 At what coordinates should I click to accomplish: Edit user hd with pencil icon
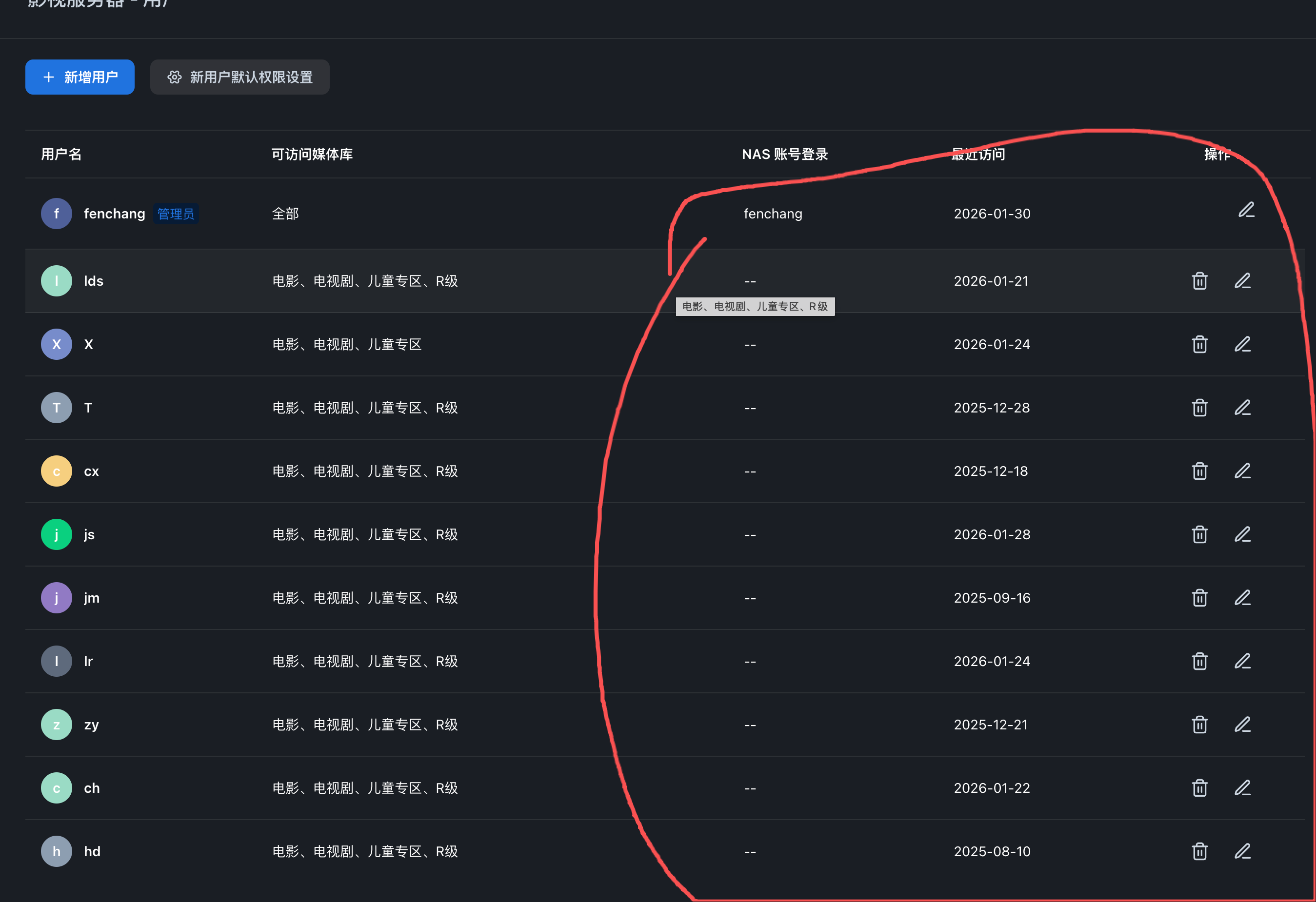pos(1242,852)
